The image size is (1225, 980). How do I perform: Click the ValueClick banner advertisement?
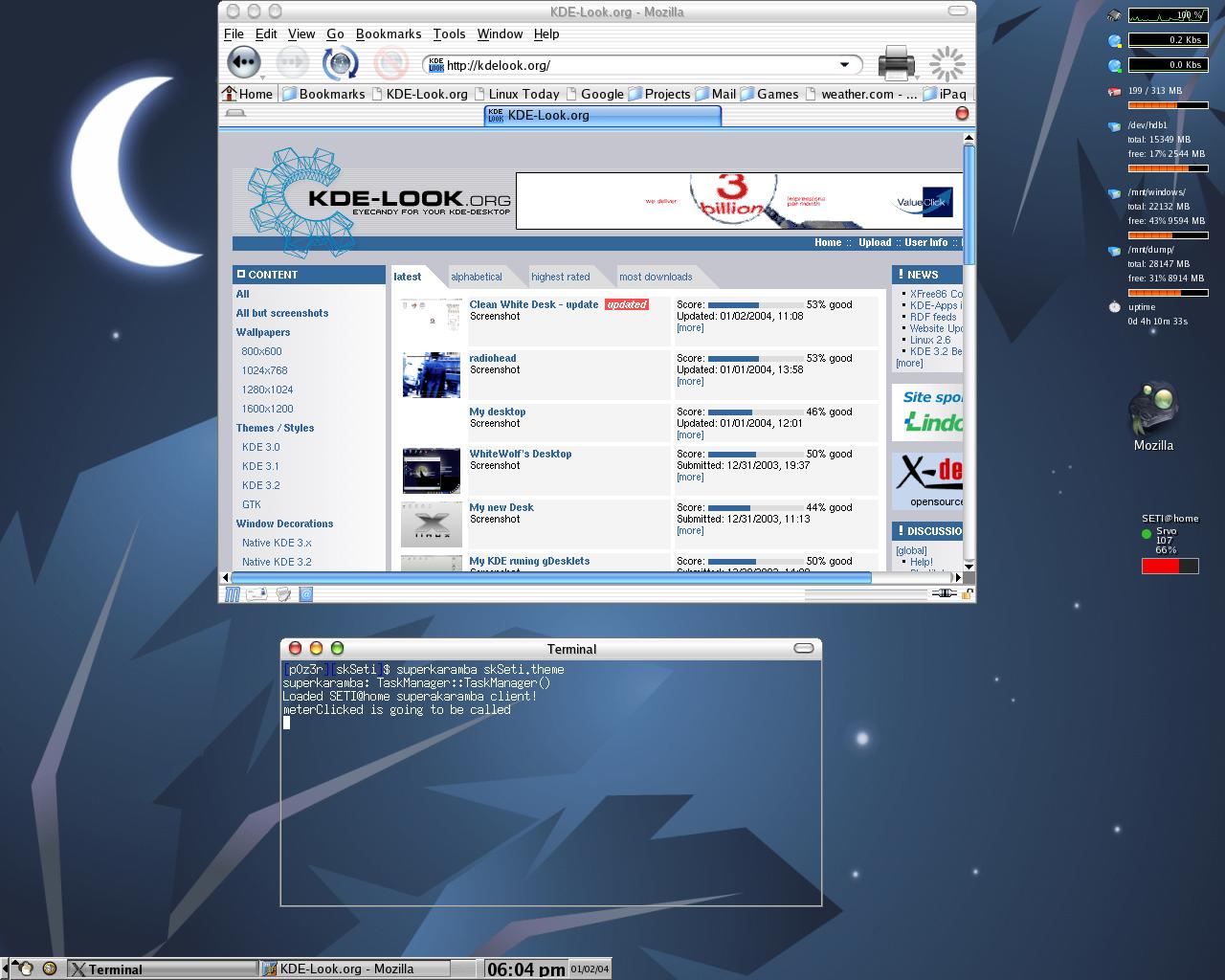[x=739, y=201]
